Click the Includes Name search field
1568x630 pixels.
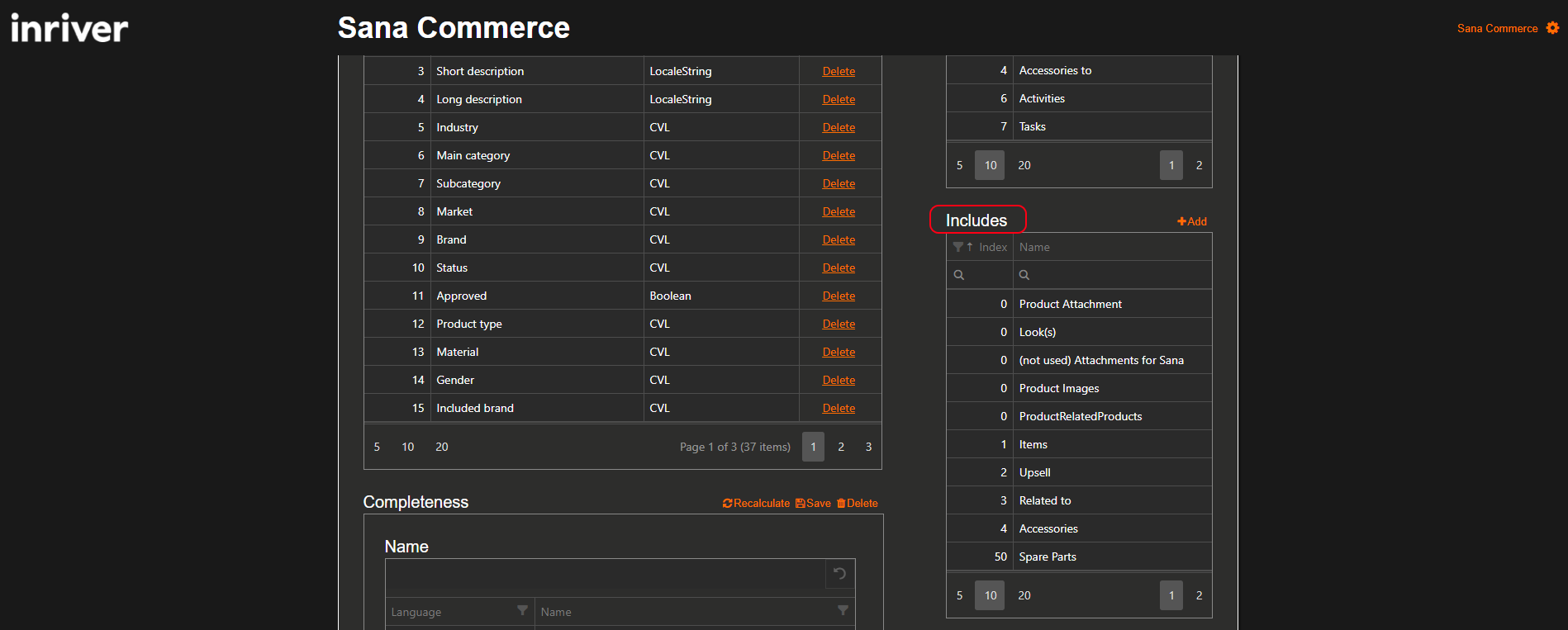click(x=1113, y=275)
